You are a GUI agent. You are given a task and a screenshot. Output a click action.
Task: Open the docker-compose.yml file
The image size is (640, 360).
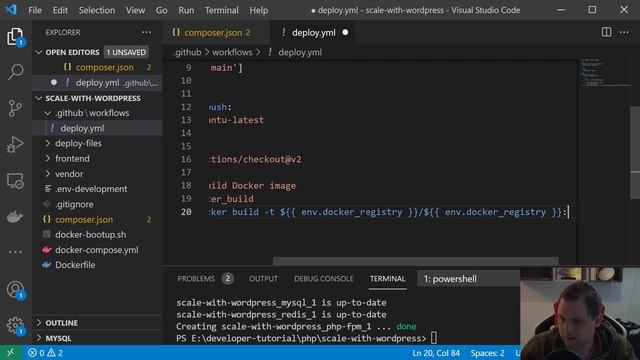click(97, 250)
